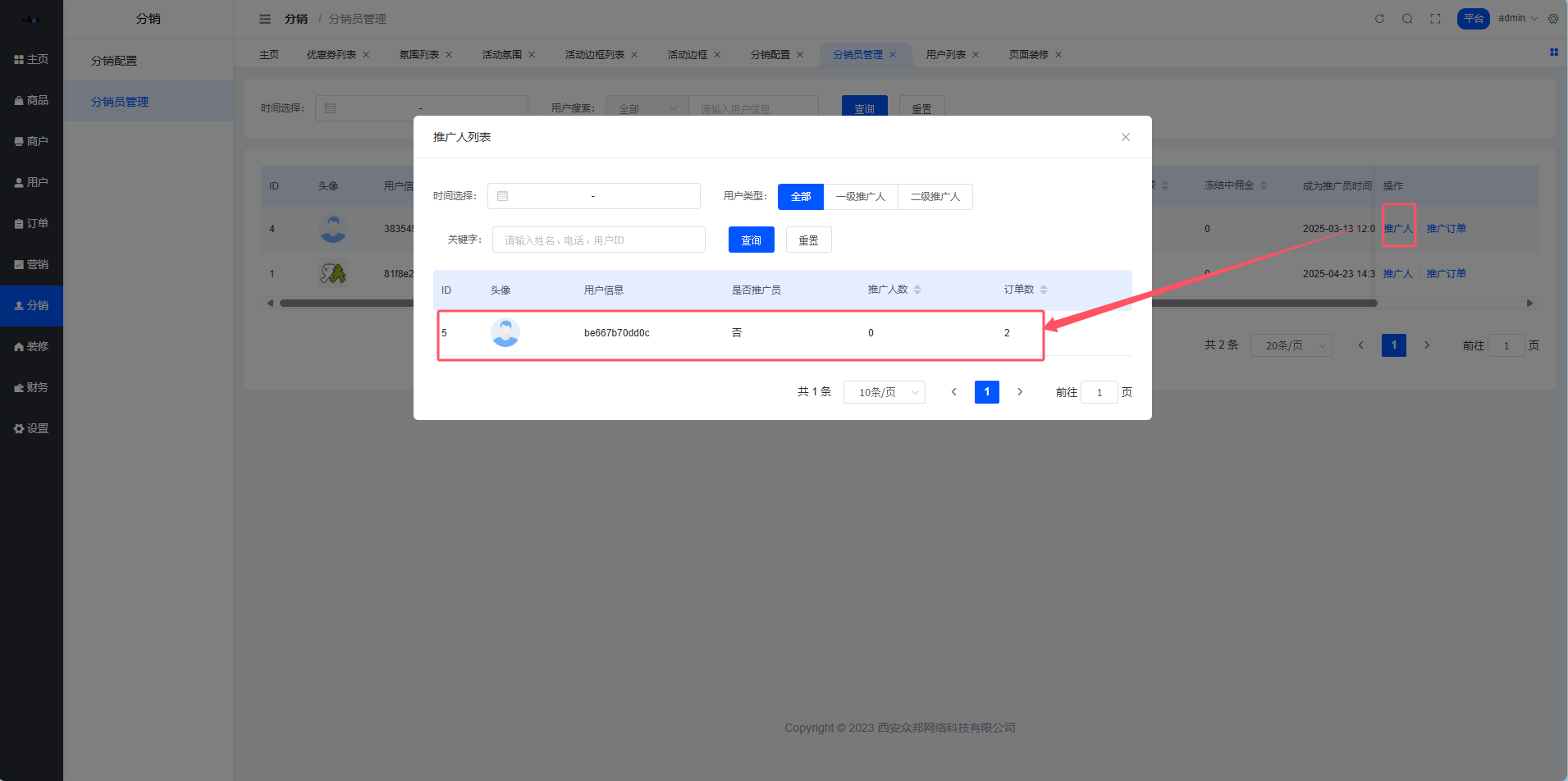Open the search icon in header
This screenshot has height=781, width=1568.
click(x=1407, y=19)
